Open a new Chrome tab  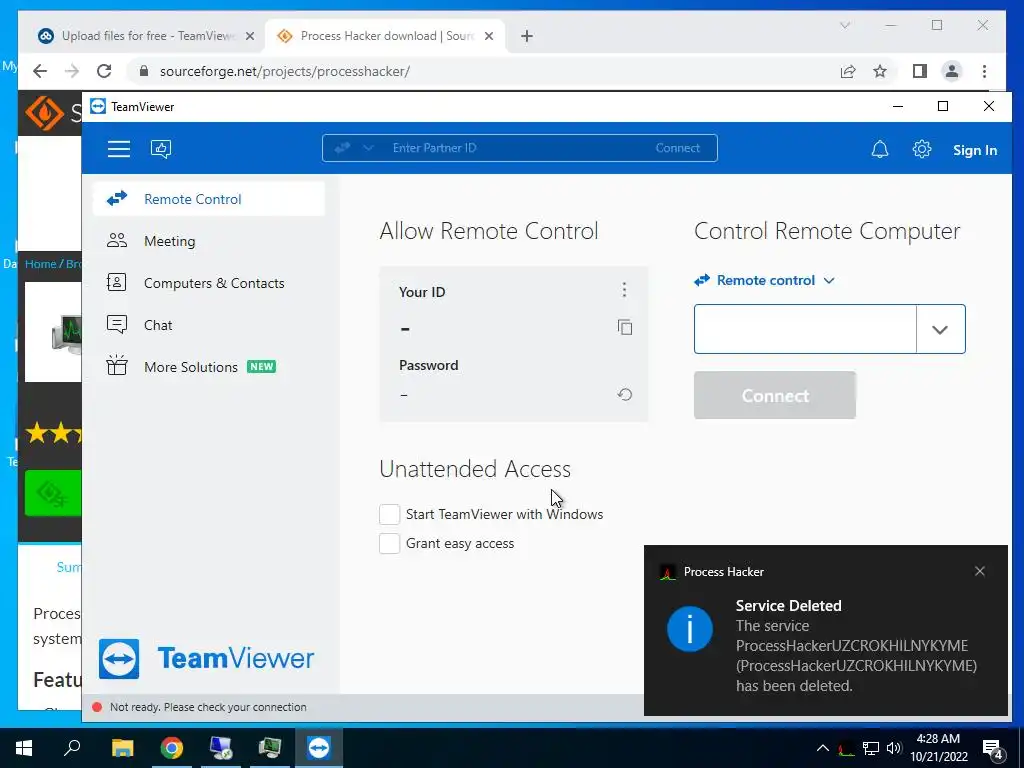pyautogui.click(x=527, y=36)
